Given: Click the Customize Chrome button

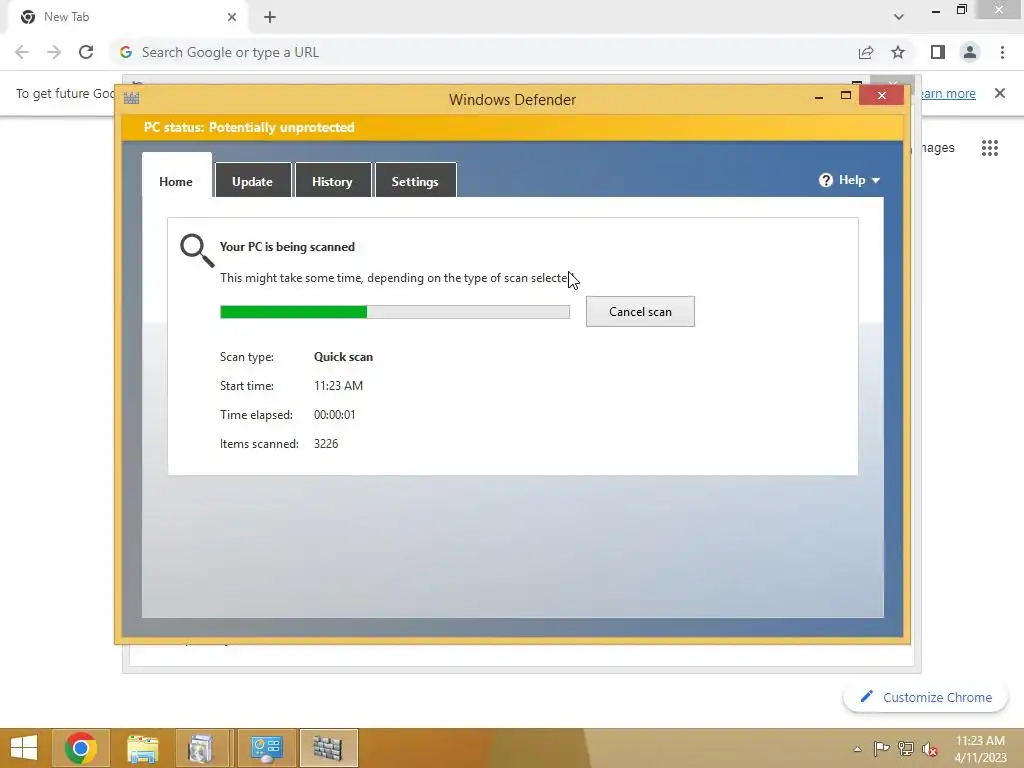Looking at the screenshot, I should 925,697.
